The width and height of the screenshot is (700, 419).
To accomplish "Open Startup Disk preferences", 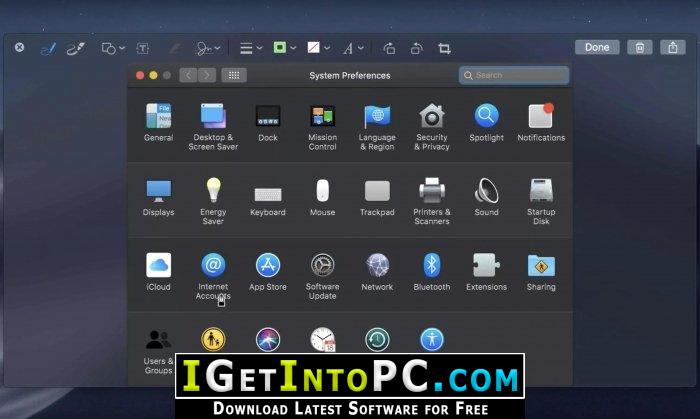I will pos(541,201).
